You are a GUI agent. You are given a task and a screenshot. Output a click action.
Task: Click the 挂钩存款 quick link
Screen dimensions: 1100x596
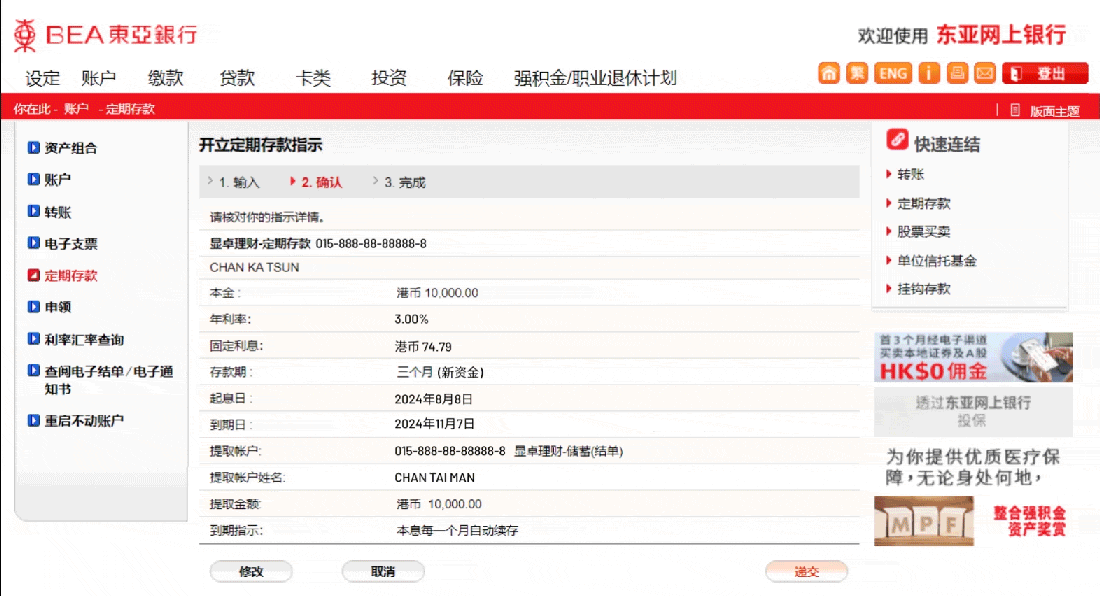point(923,289)
